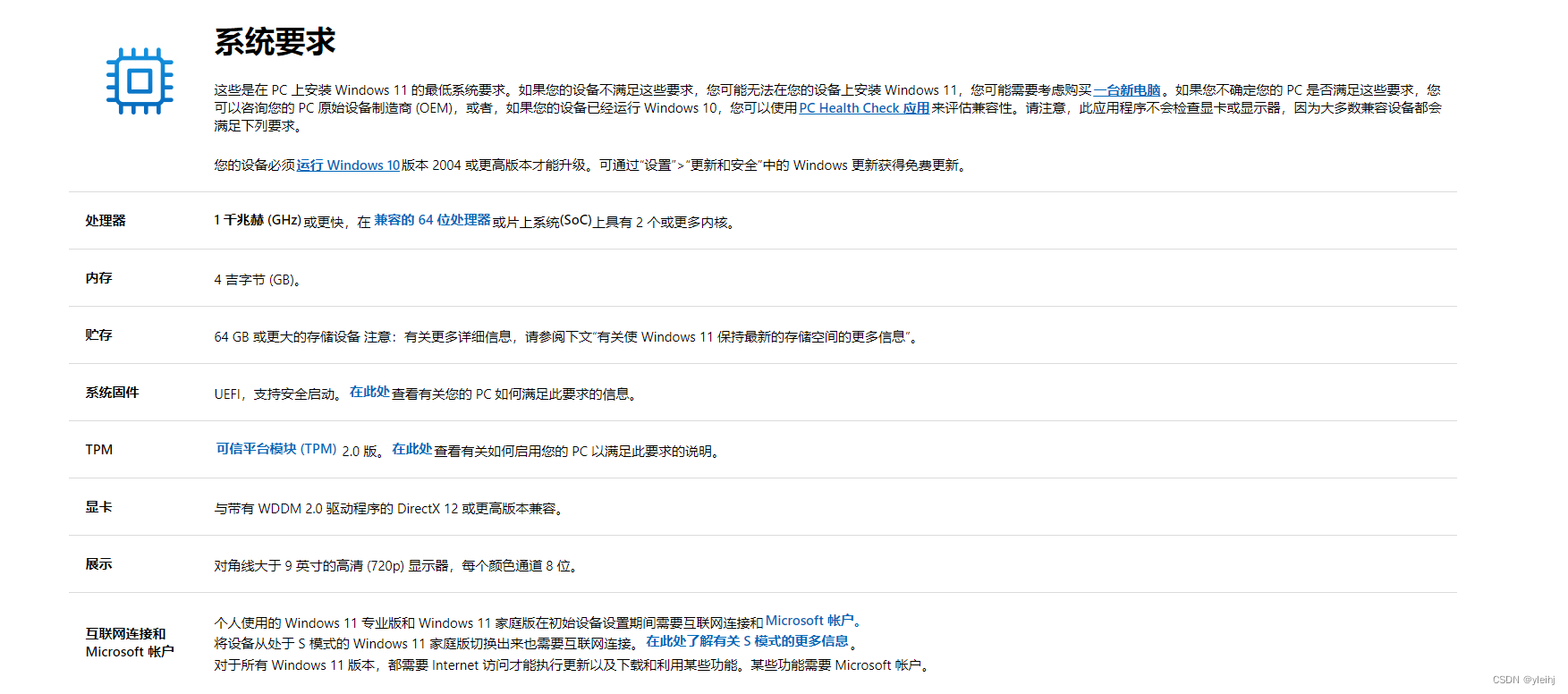Select the 系统固件 row label
This screenshot has height=694, width=1568.
[112, 393]
